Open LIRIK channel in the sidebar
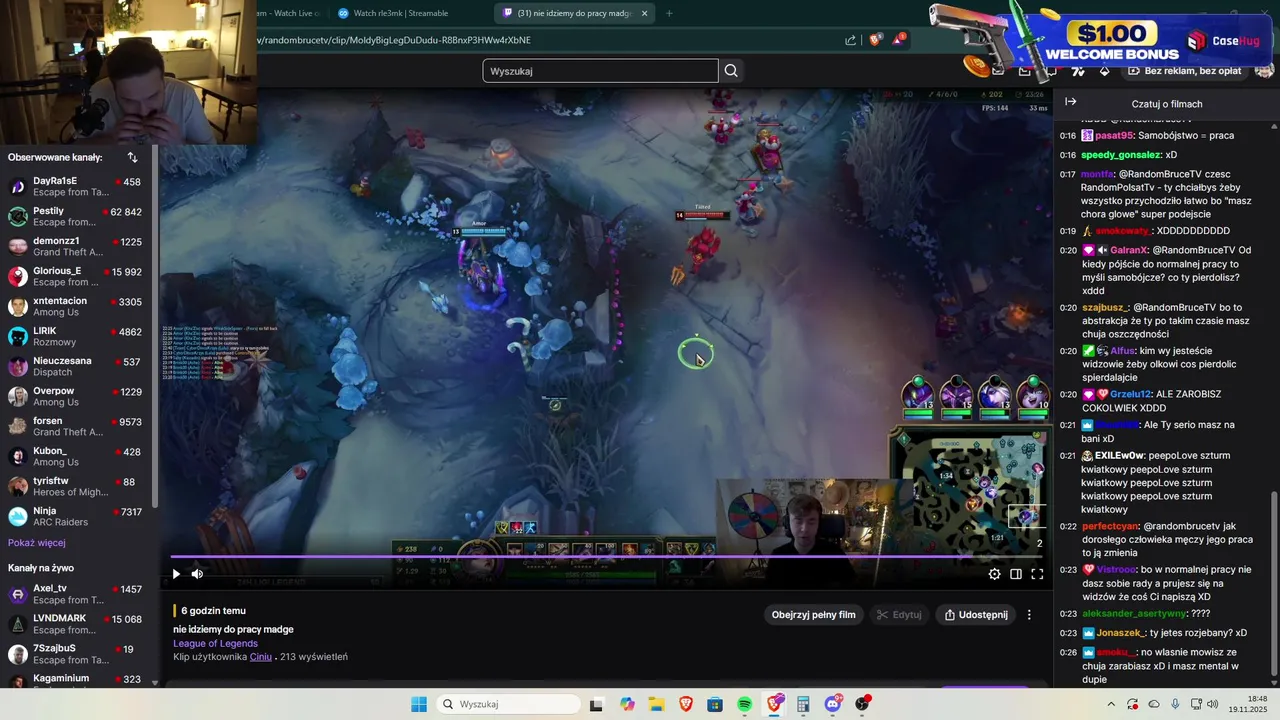This screenshot has width=1280, height=720. point(75,337)
